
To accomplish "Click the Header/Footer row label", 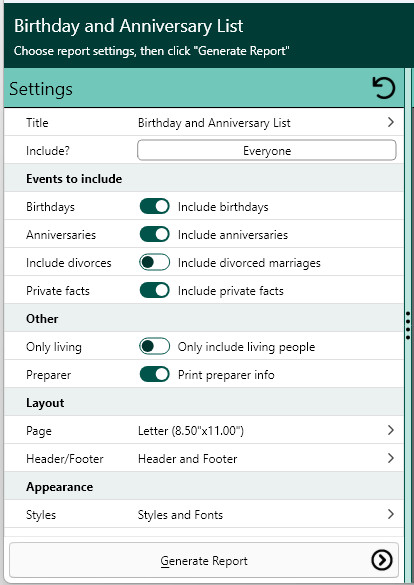I will [65, 459].
